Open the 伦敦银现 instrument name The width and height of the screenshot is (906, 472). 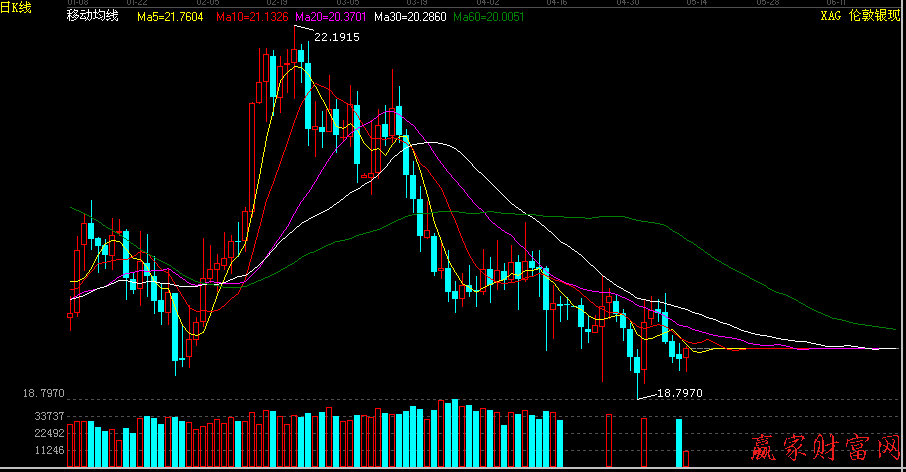(x=874, y=16)
